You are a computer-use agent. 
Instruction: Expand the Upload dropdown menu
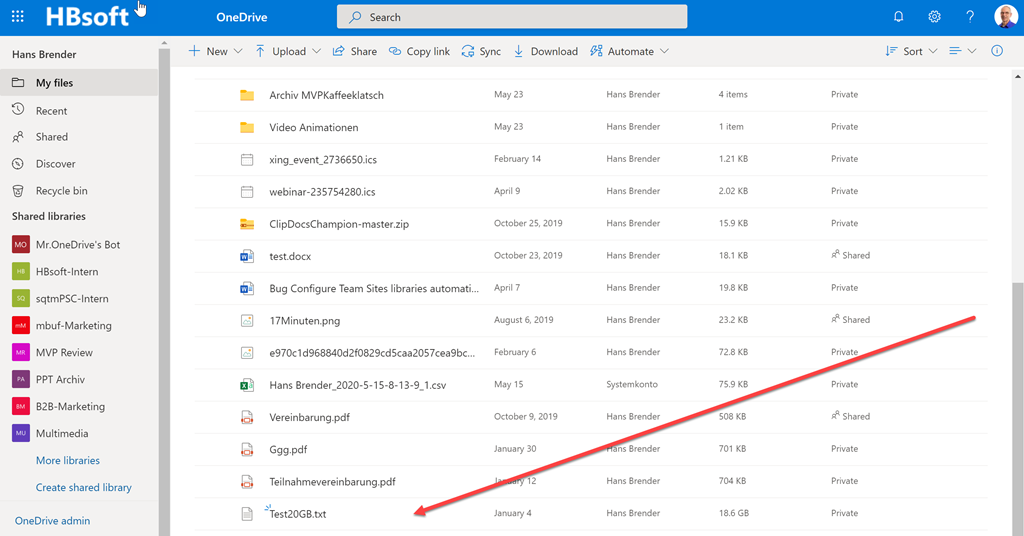[x=288, y=51]
